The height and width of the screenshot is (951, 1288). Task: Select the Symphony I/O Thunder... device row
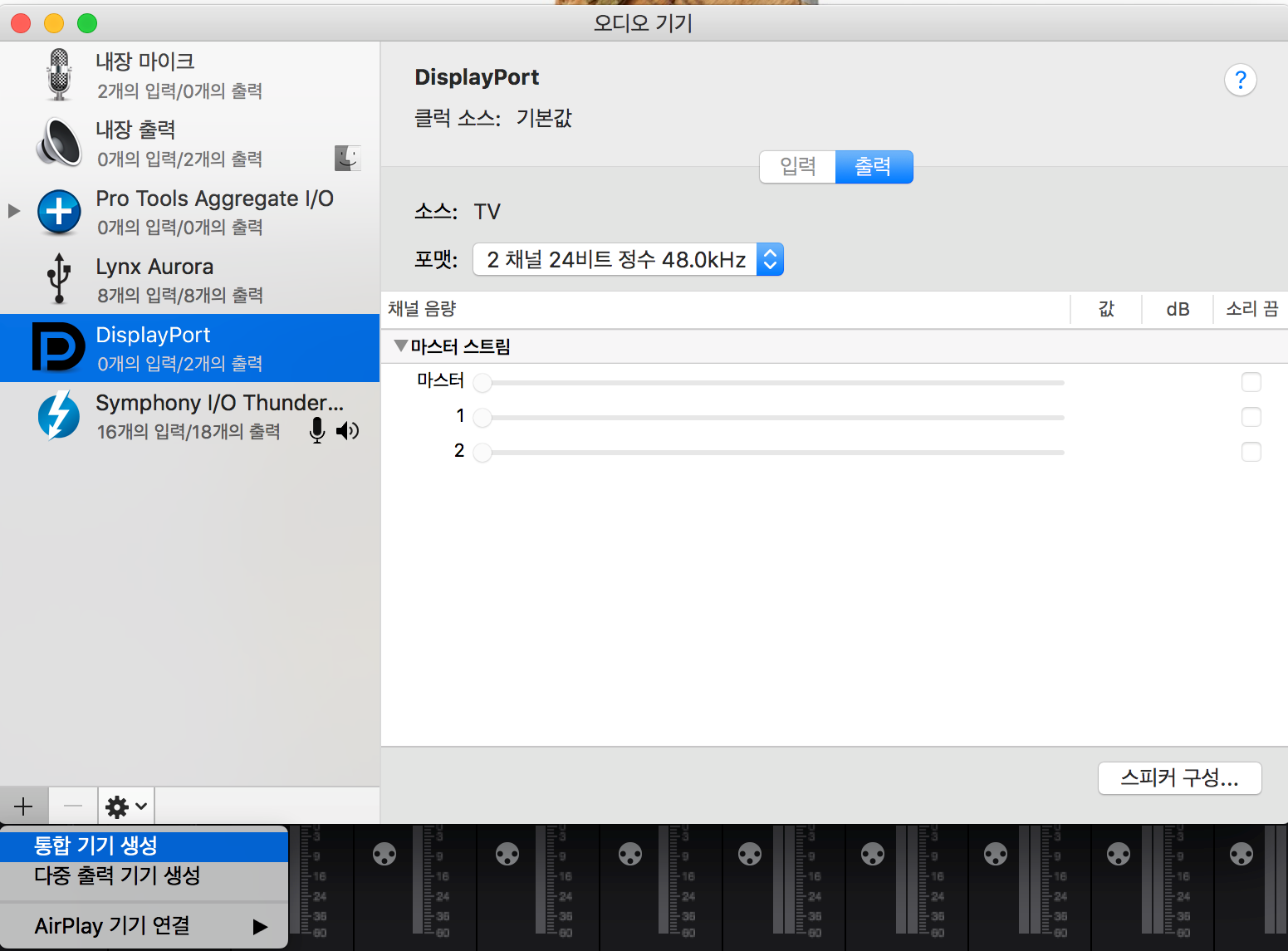click(x=189, y=416)
